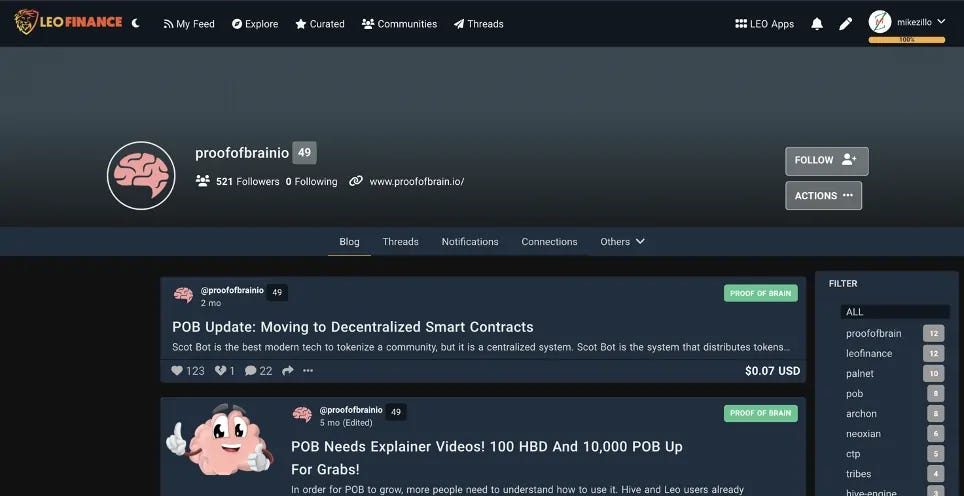The image size is (964, 496).
Task: Open the LeoFinance logo home link
Action: [x=68, y=22]
